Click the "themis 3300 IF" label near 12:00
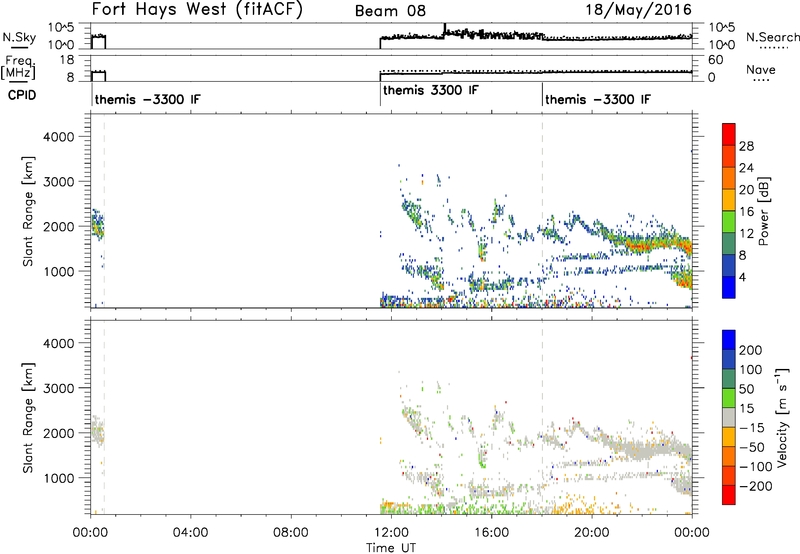This screenshot has width=800, height=554. (x=431, y=90)
